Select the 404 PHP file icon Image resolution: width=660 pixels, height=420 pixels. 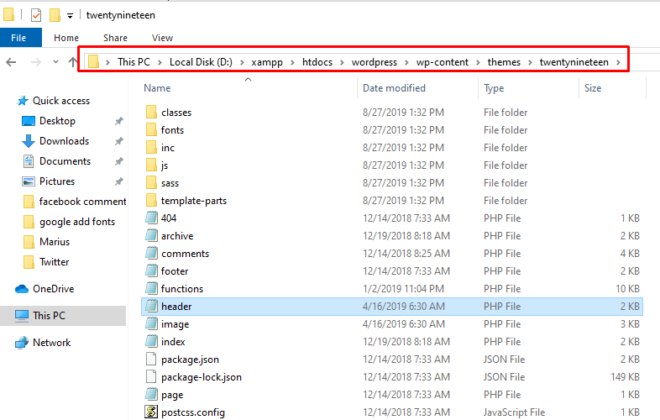pyautogui.click(x=151, y=218)
